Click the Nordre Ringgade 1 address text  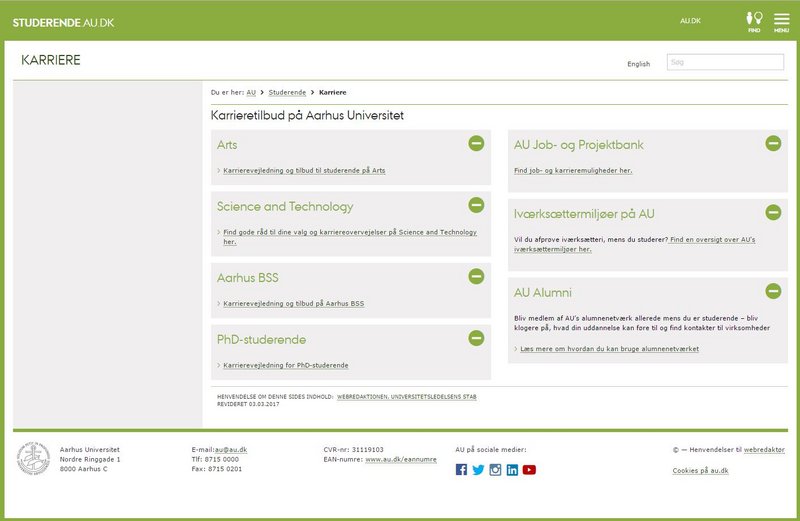90,459
